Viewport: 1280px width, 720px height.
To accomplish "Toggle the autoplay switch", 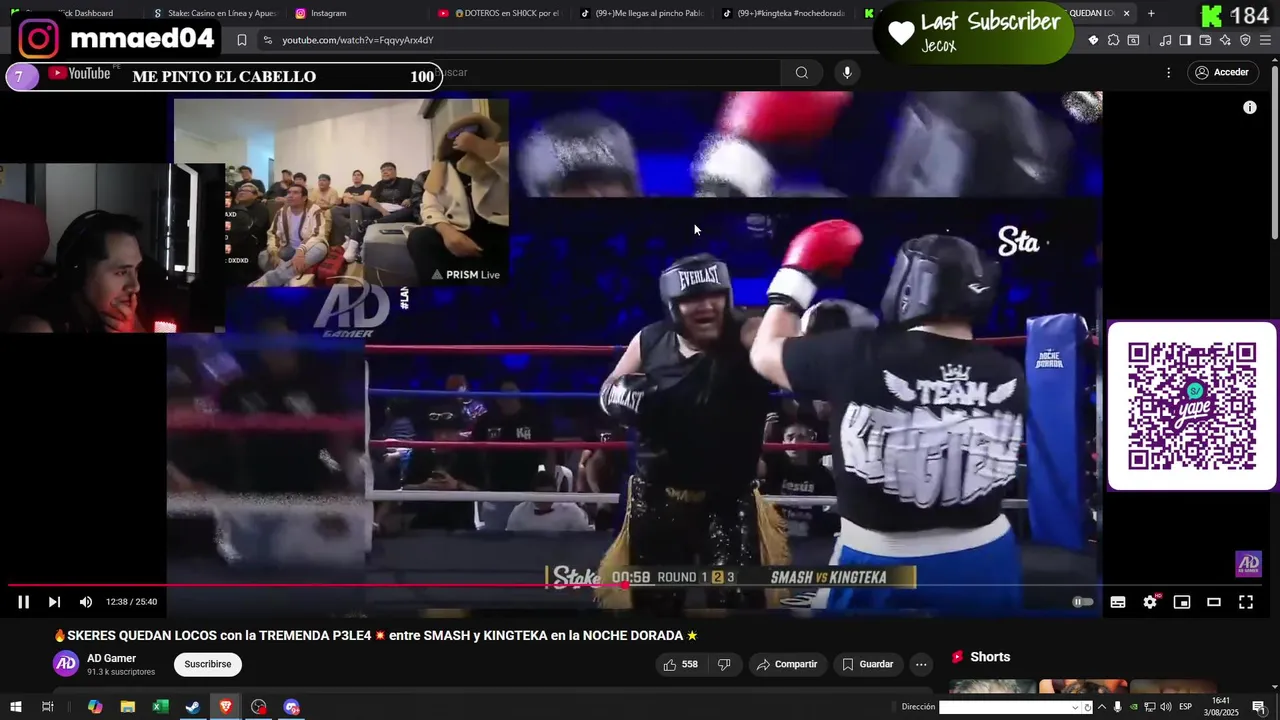I will 1082,602.
